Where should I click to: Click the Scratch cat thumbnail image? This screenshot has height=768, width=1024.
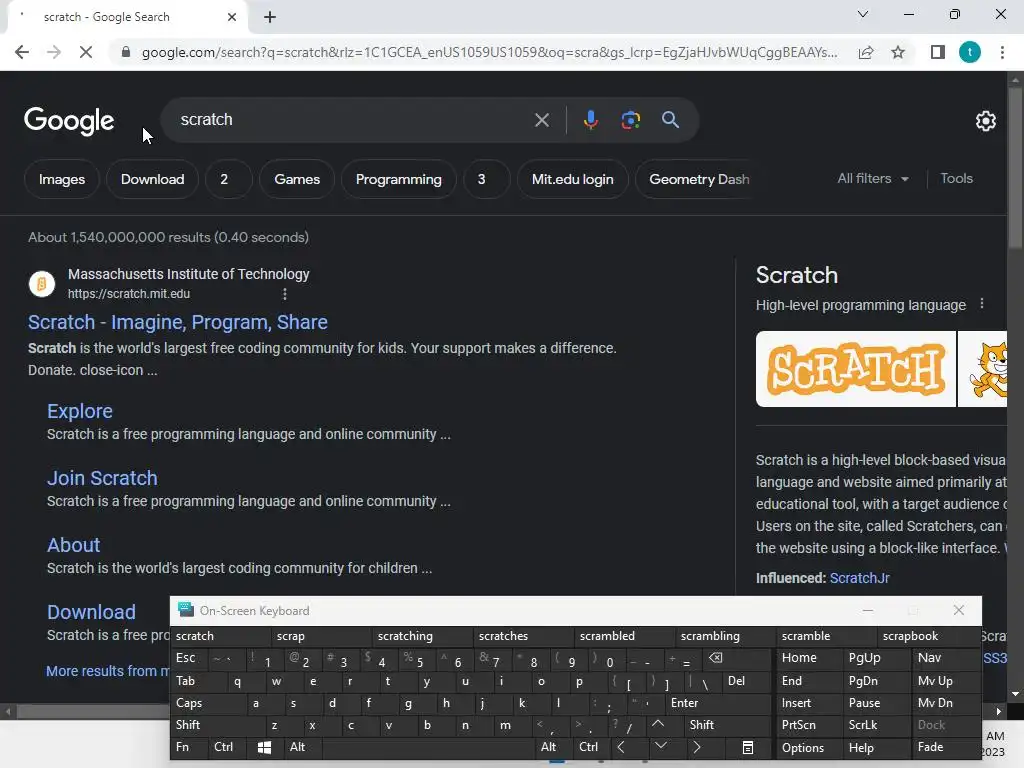click(x=983, y=369)
